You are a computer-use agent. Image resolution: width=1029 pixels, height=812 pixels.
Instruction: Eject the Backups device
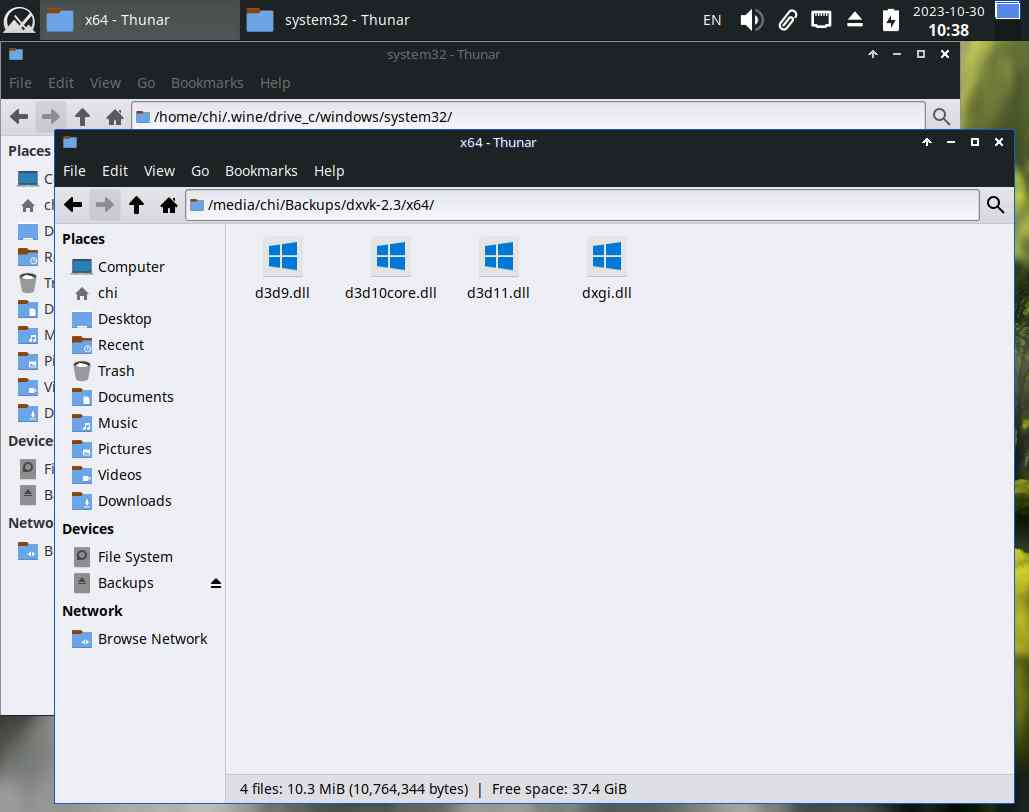click(x=215, y=583)
